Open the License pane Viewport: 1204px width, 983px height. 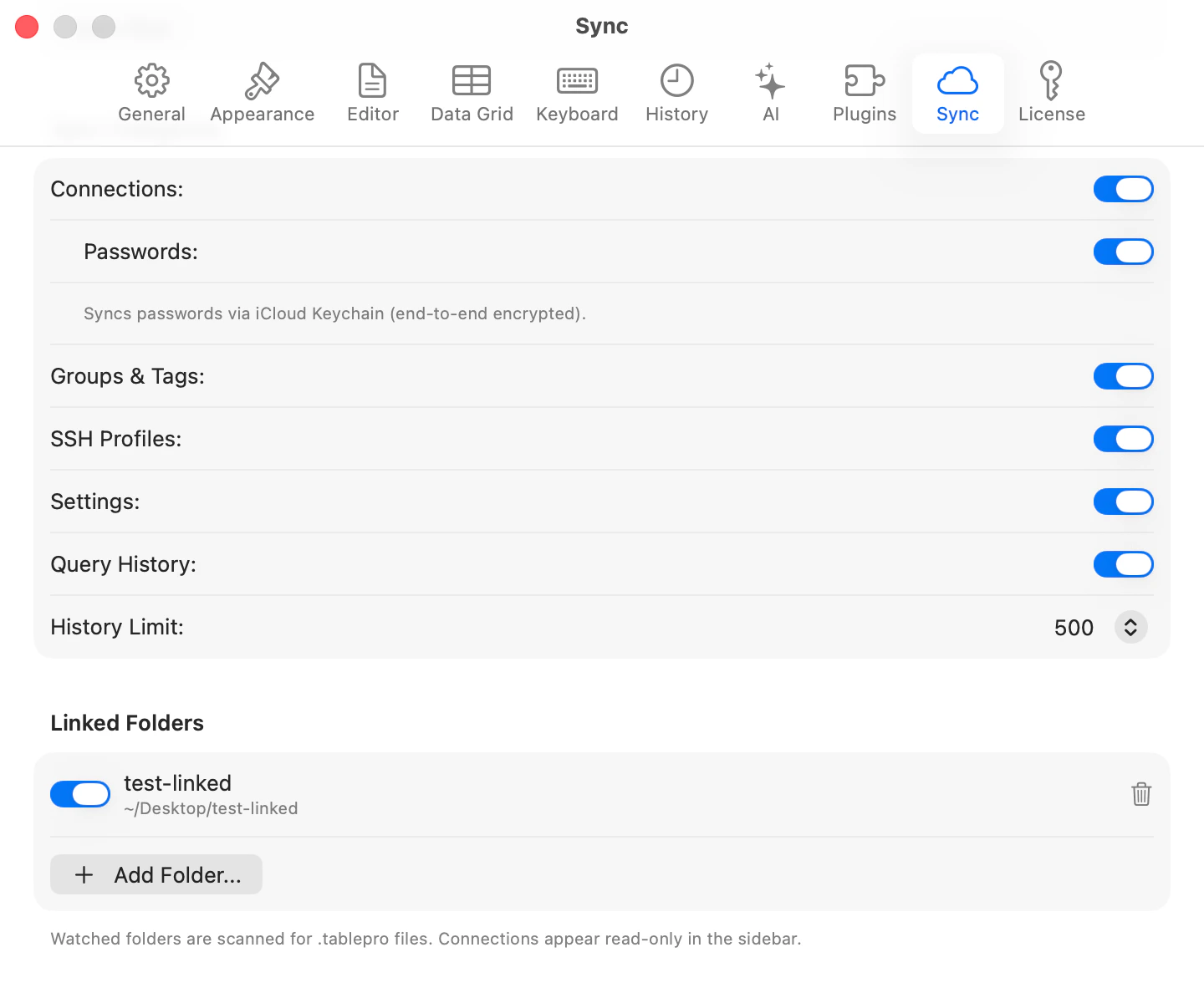[1051, 92]
